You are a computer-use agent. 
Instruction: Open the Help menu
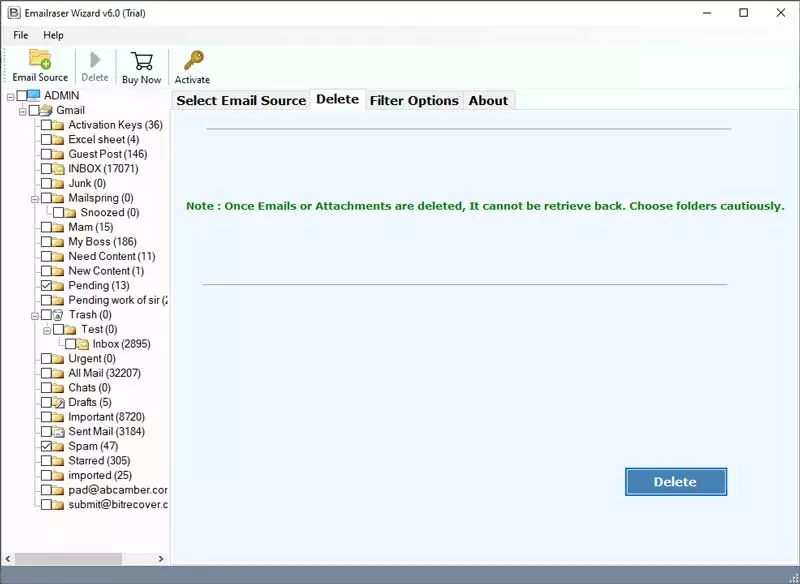tap(53, 35)
